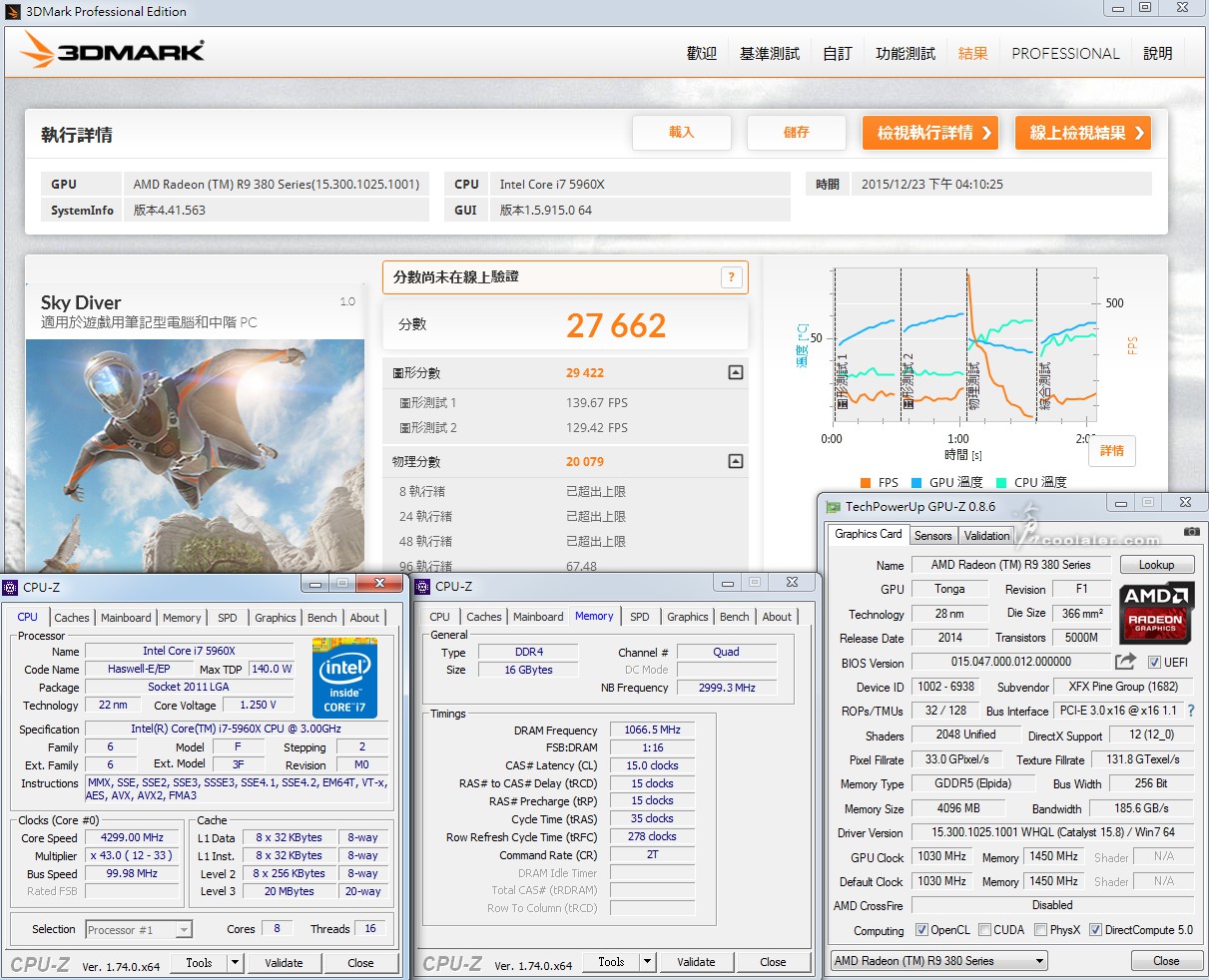Screen dimensions: 1209x980
Task: Click the blue GPU 溫度 legend swatch
Action: (x=915, y=483)
